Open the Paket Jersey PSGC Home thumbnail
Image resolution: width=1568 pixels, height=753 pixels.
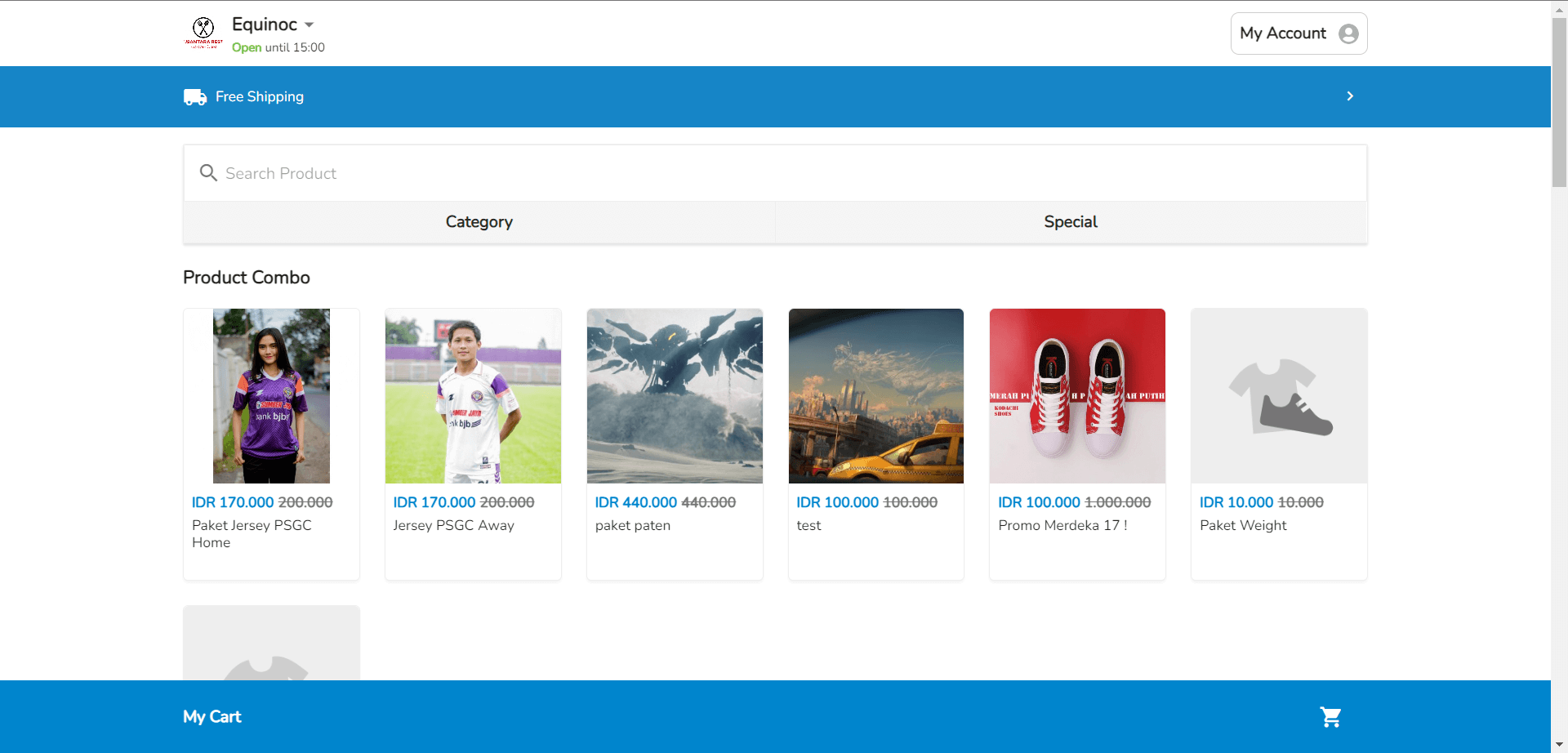(x=271, y=396)
